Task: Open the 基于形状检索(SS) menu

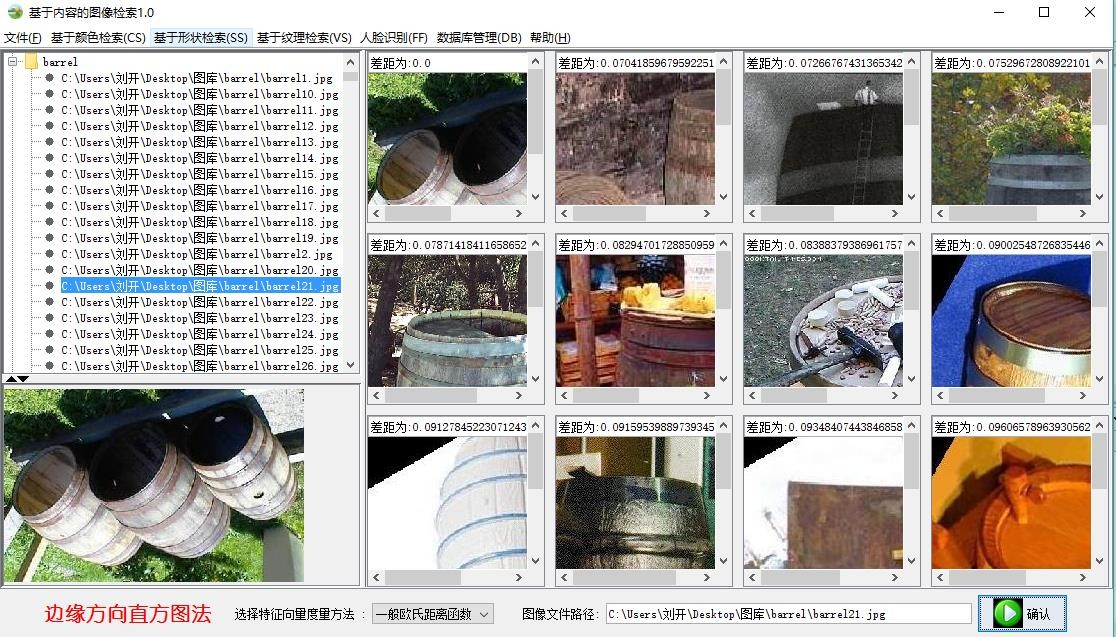Action: (x=201, y=38)
